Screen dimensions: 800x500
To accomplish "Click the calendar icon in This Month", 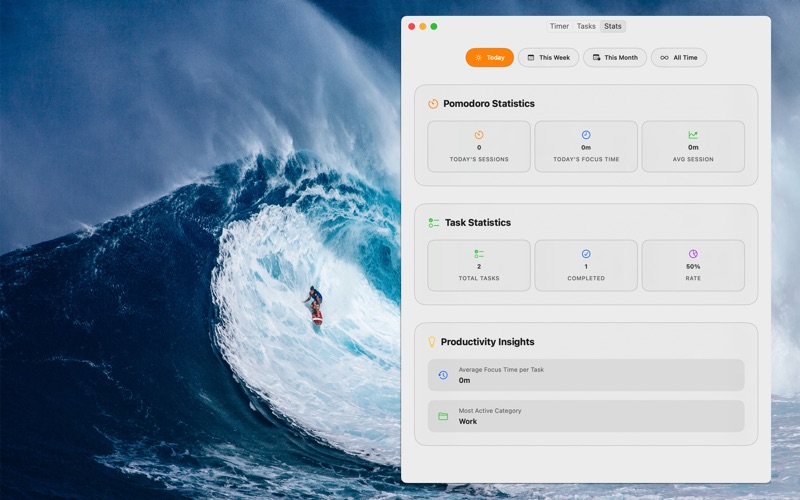I will (596, 58).
